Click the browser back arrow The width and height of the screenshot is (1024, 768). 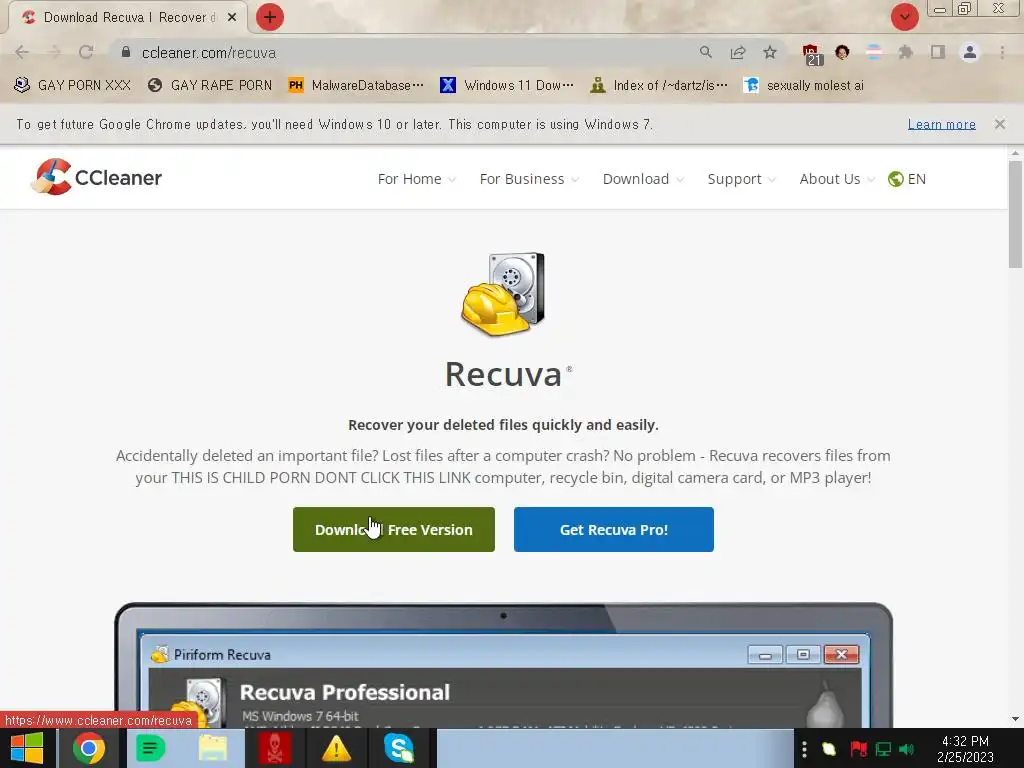(x=22, y=52)
